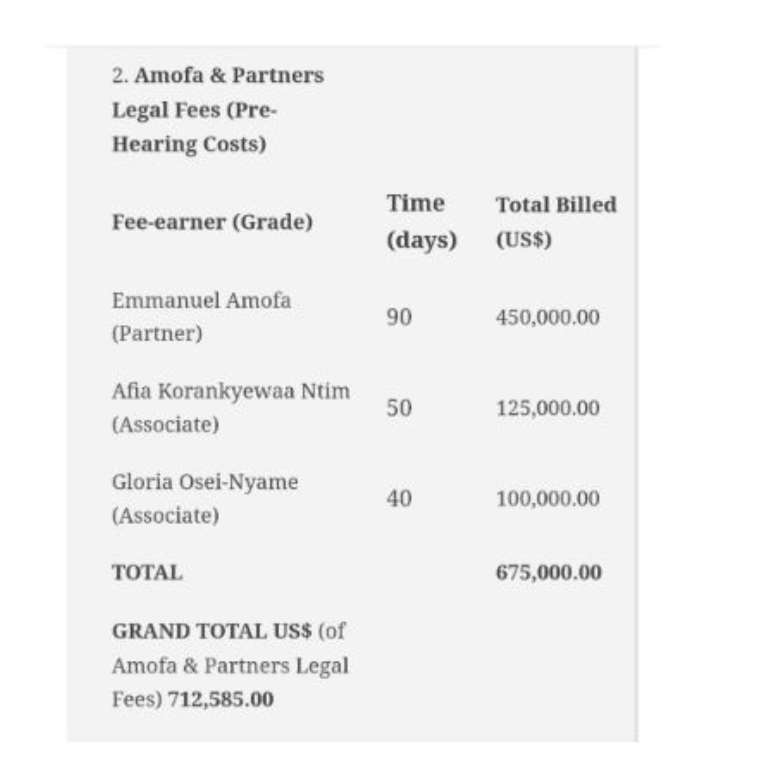The width and height of the screenshot is (770, 772).
Task: Click the 450,000.00 billed amount
Action: [x=547, y=317]
